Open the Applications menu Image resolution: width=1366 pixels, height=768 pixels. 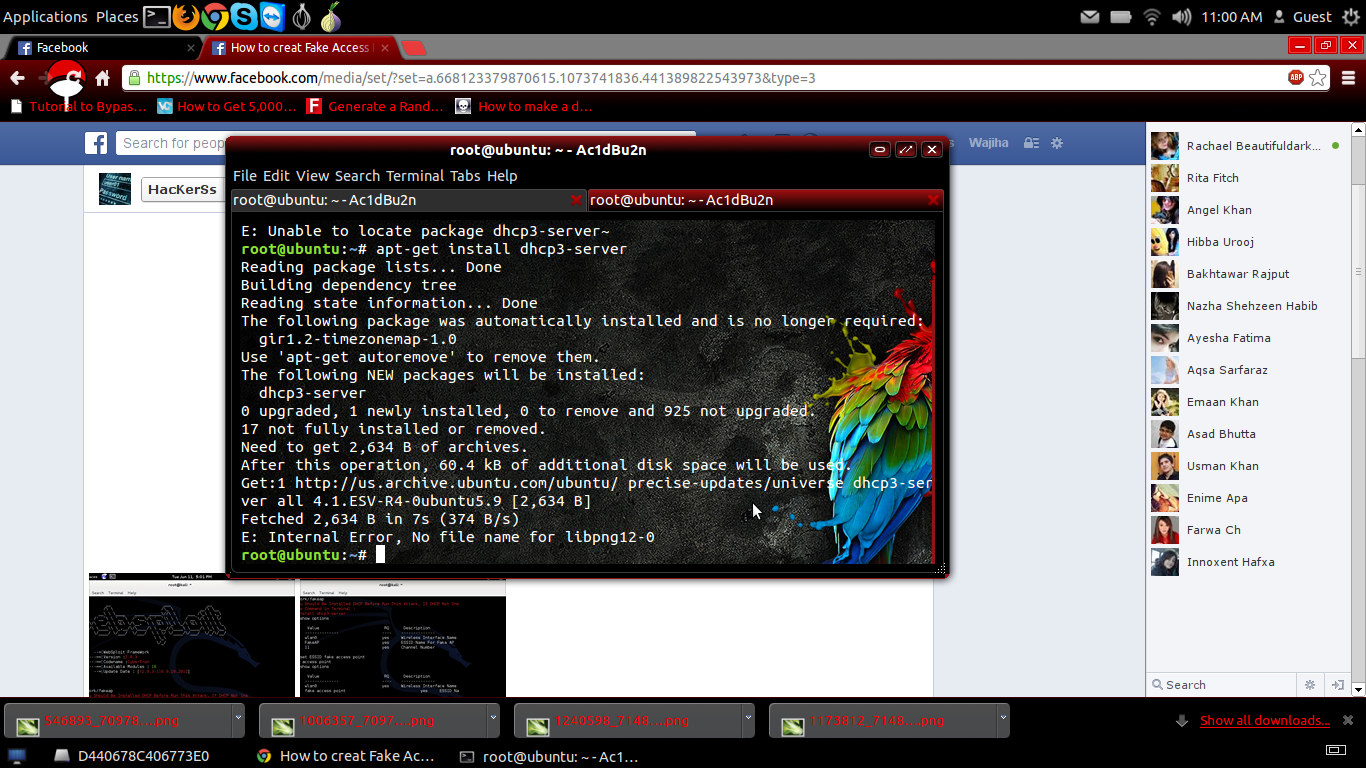tap(45, 17)
